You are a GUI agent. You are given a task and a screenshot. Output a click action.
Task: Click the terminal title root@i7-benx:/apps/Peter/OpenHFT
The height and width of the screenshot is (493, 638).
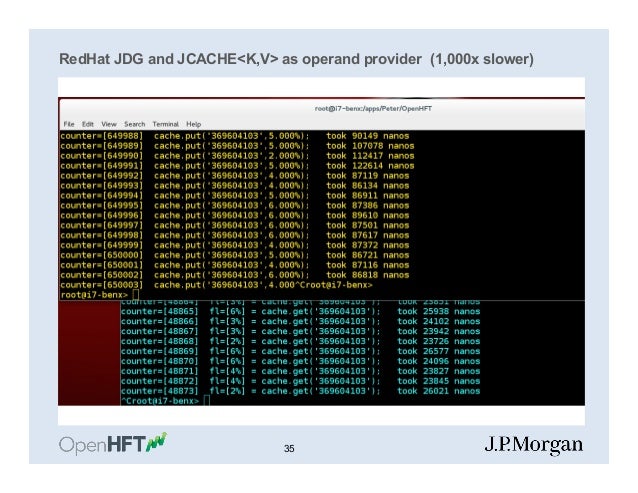373,109
